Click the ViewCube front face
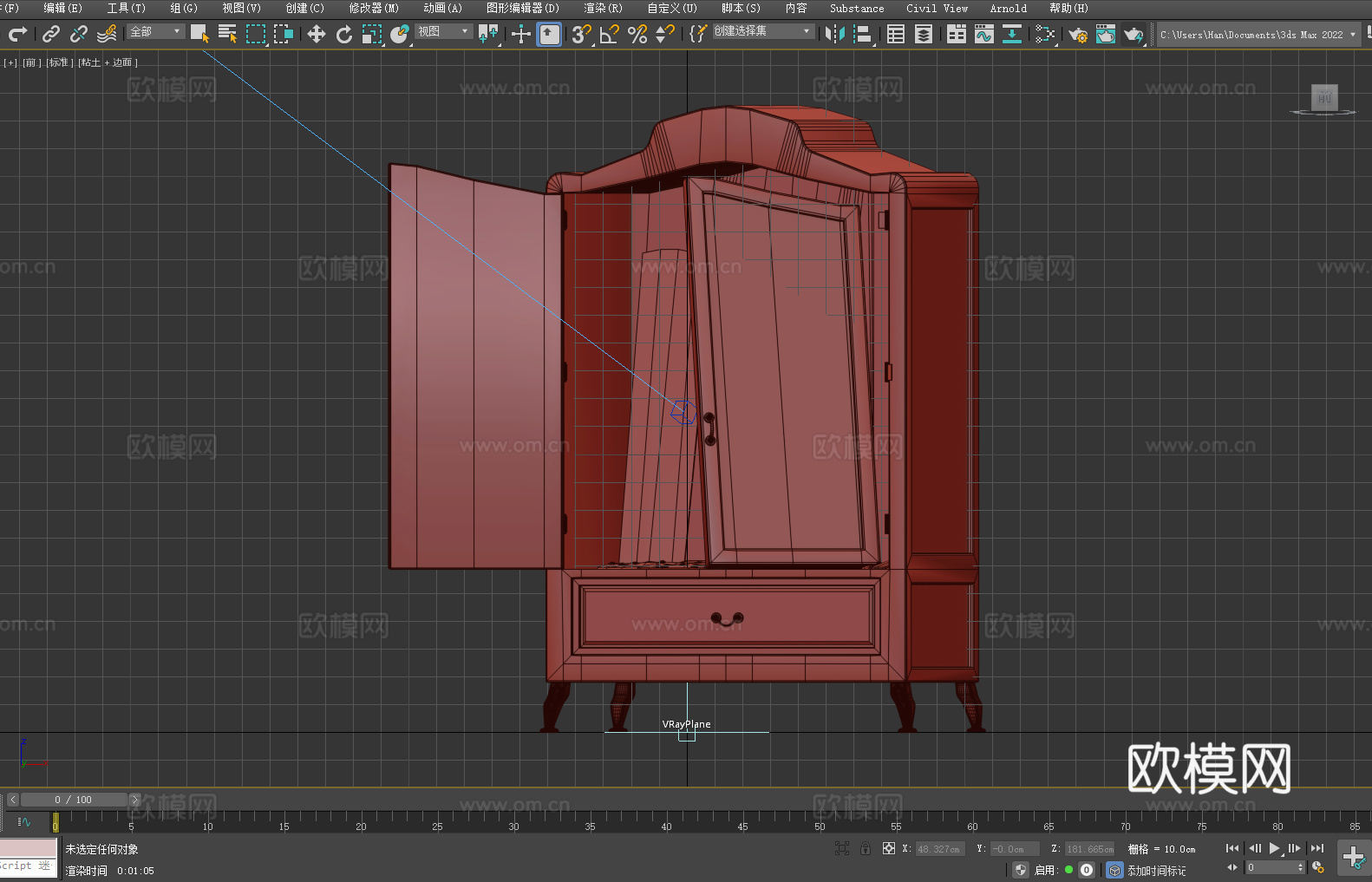Screen dimensions: 1372x882 click(x=1324, y=97)
